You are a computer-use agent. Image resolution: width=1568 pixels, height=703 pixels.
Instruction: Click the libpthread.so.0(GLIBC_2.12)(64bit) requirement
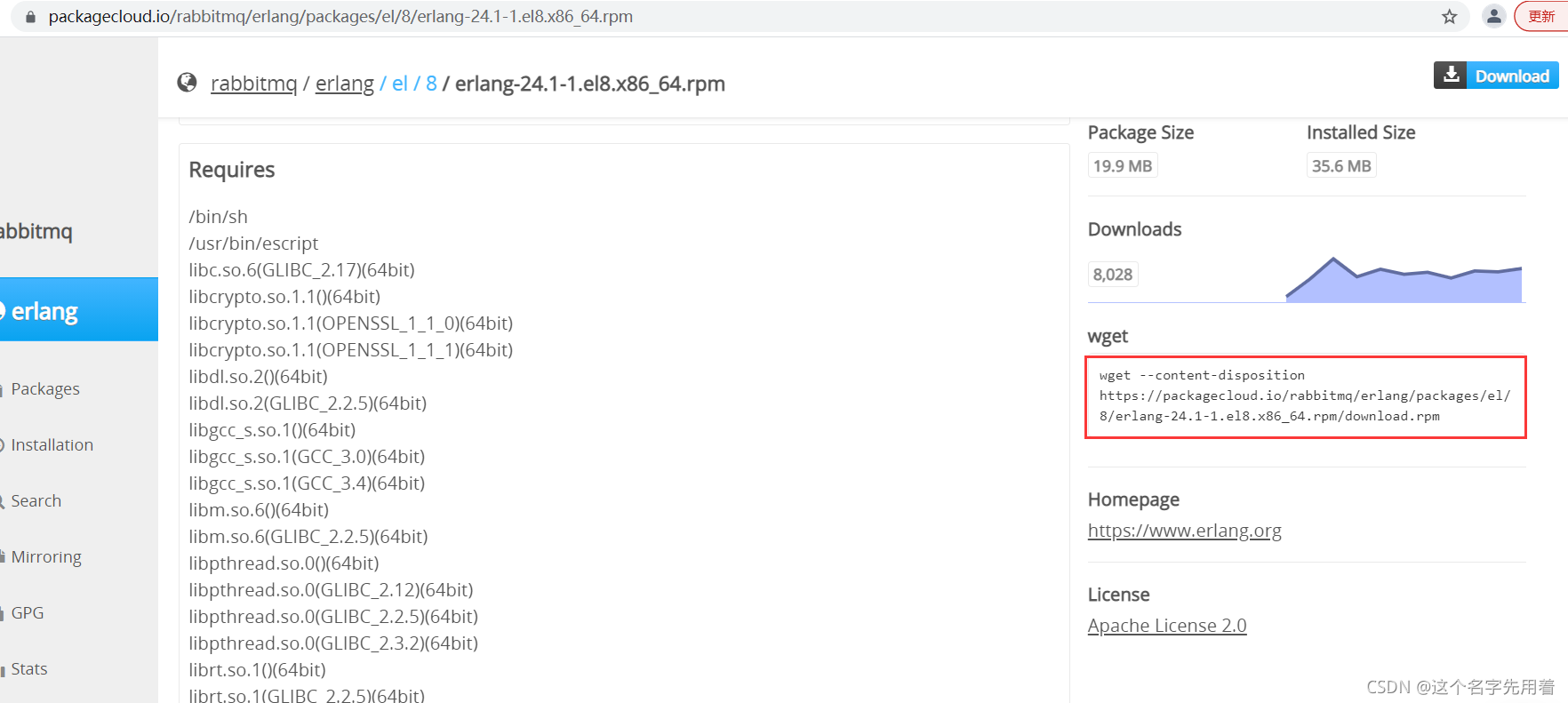[331, 590]
